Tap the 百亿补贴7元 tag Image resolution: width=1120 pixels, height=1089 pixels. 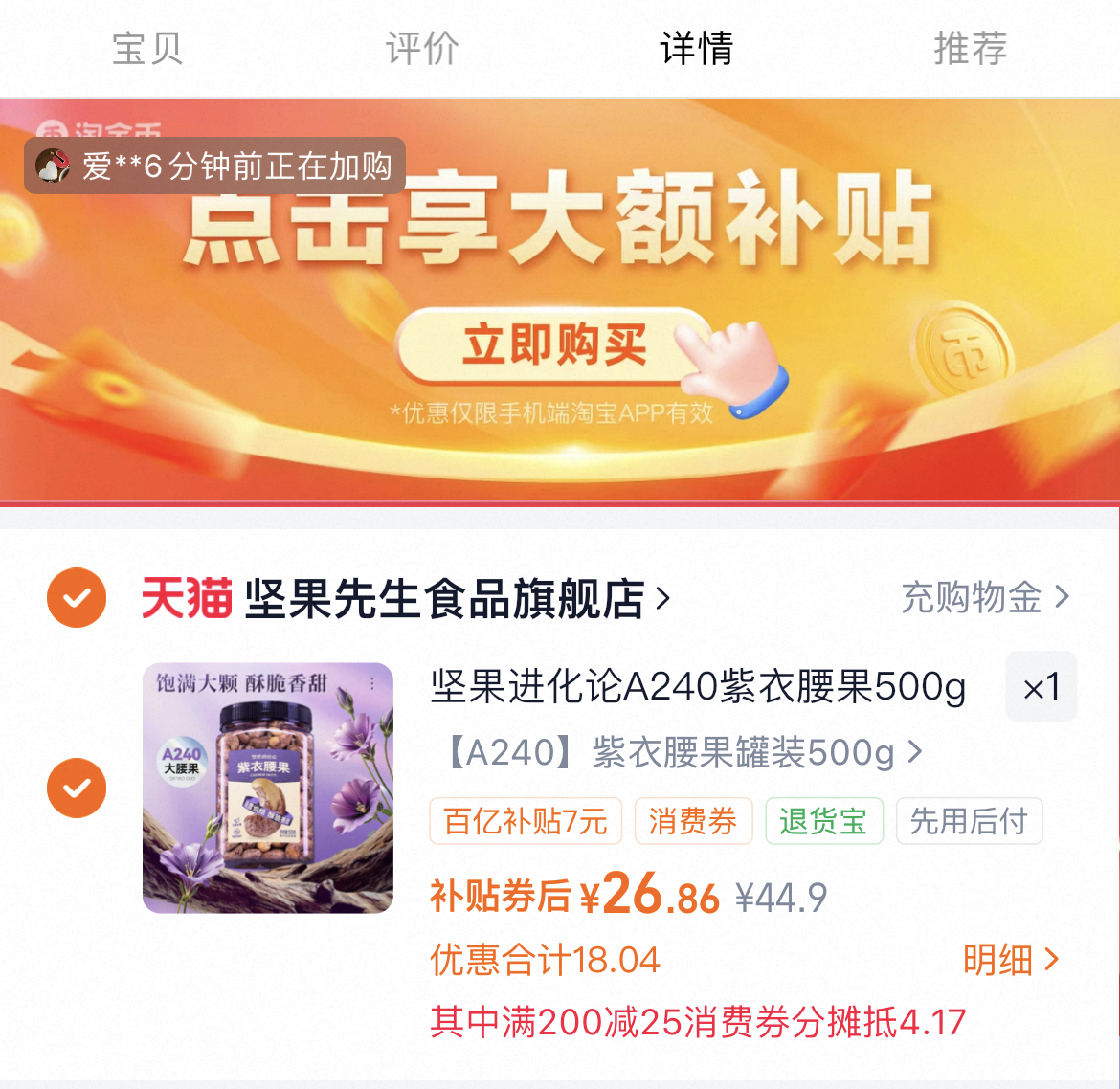pos(526,821)
